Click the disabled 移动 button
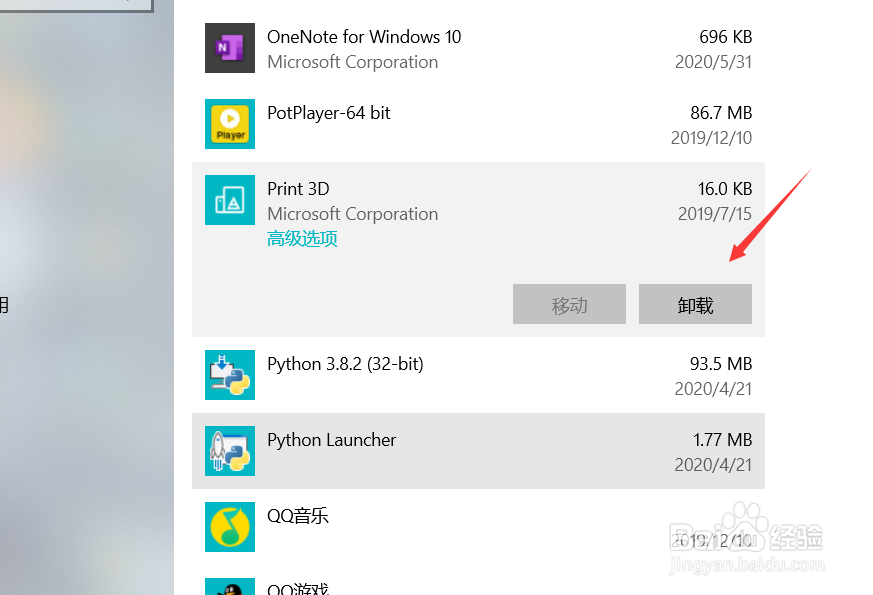This screenshot has width=873, height=595. (569, 304)
